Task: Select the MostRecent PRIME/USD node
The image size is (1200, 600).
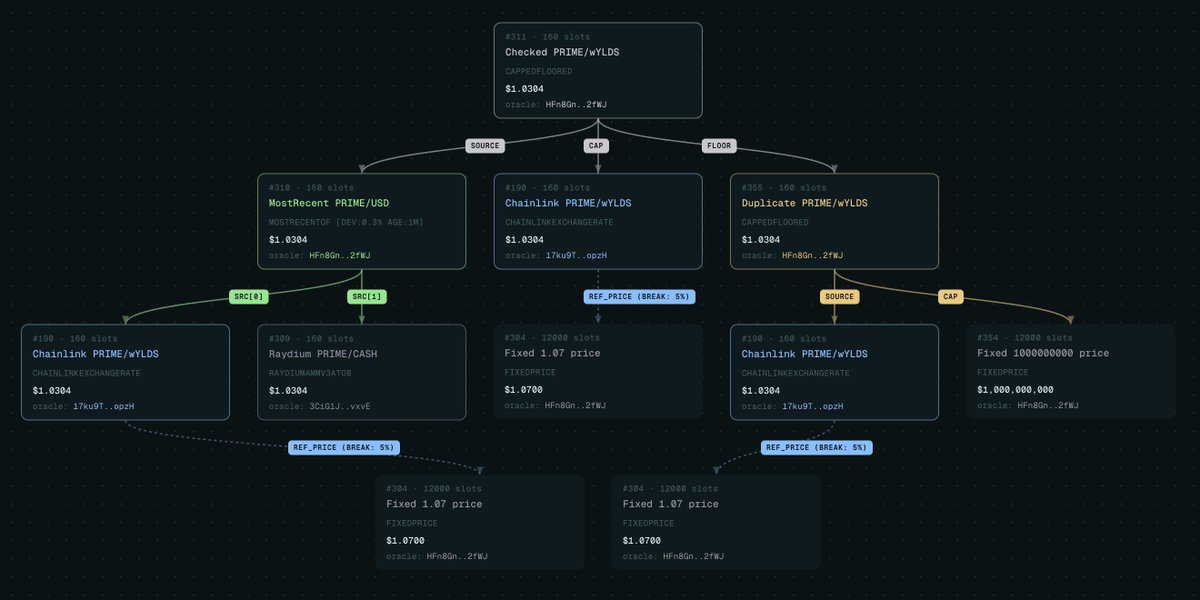Action: 362,221
